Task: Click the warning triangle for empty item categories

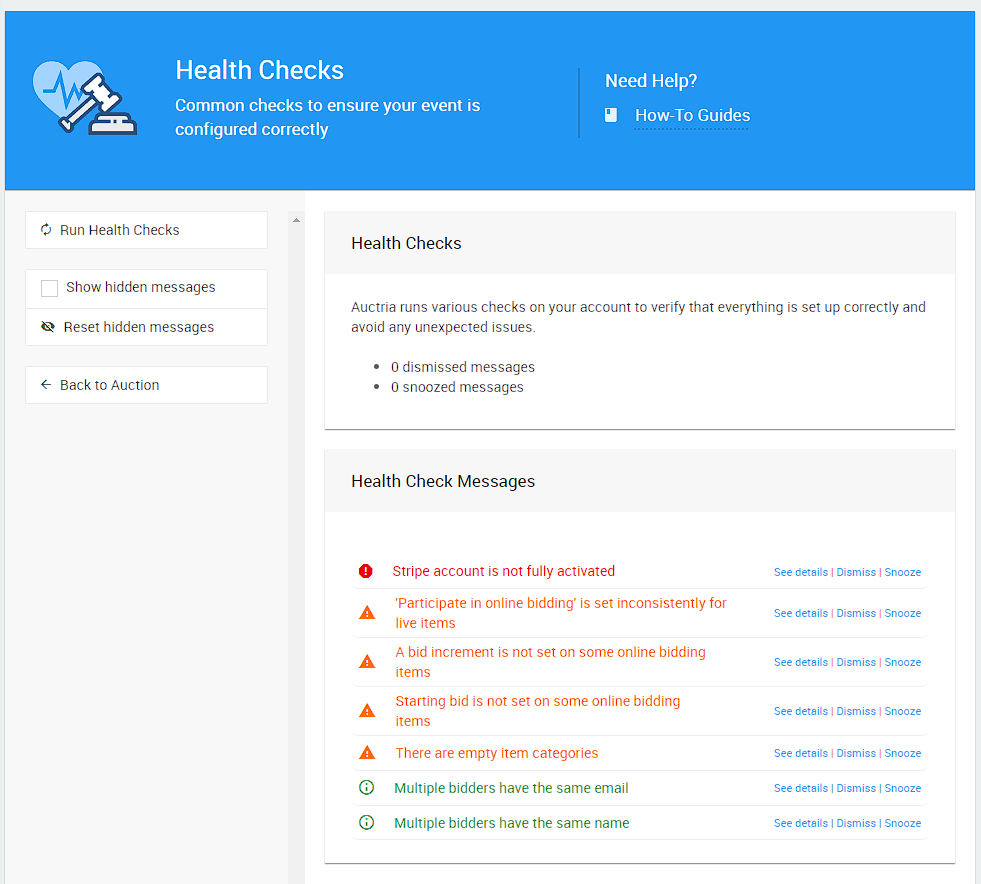Action: 367,753
